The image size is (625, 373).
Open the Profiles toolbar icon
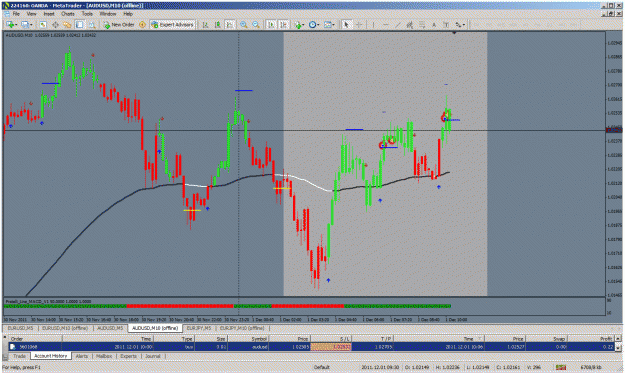pos(25,25)
